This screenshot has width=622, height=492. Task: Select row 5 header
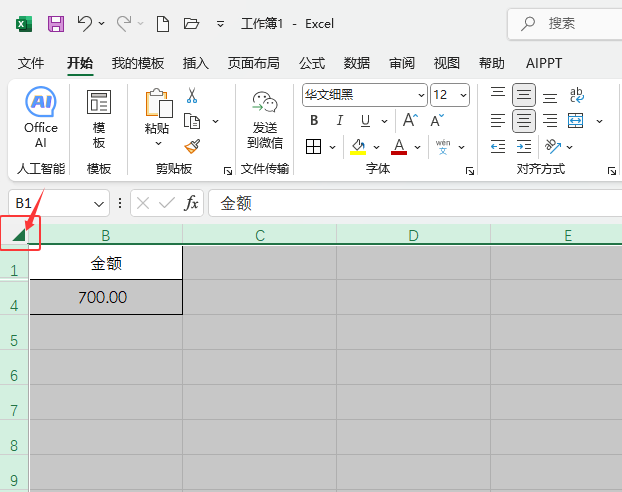tap(14, 332)
